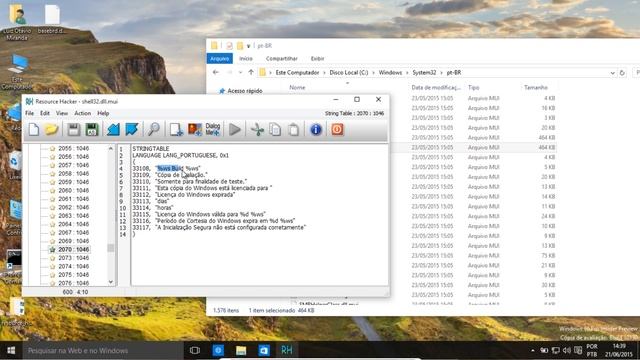Open File Explorer from the taskbar

(x=241, y=350)
